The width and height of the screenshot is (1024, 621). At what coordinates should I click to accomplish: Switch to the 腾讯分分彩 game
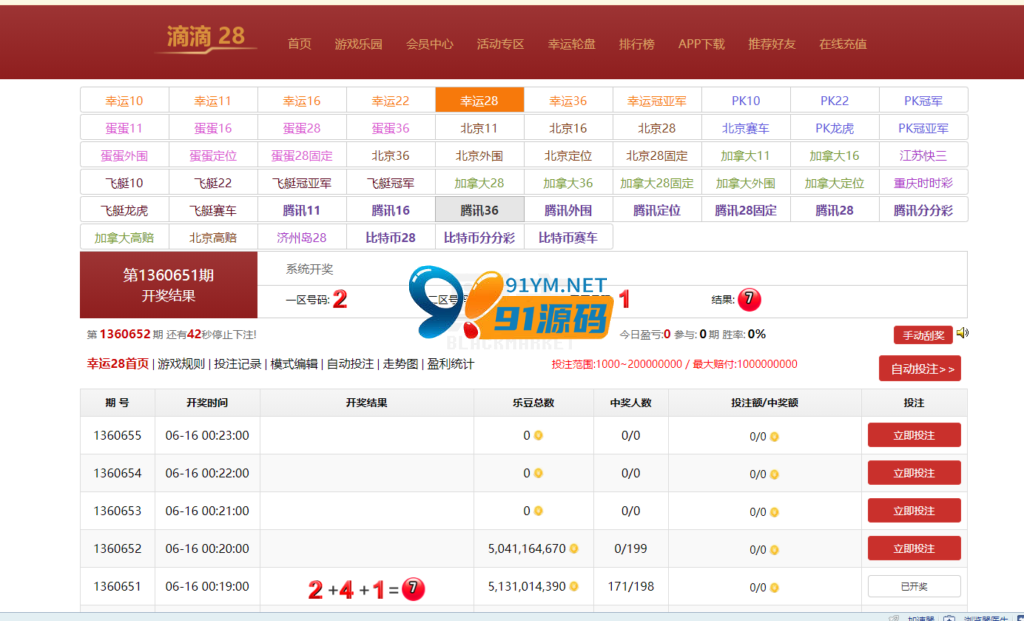click(x=923, y=210)
